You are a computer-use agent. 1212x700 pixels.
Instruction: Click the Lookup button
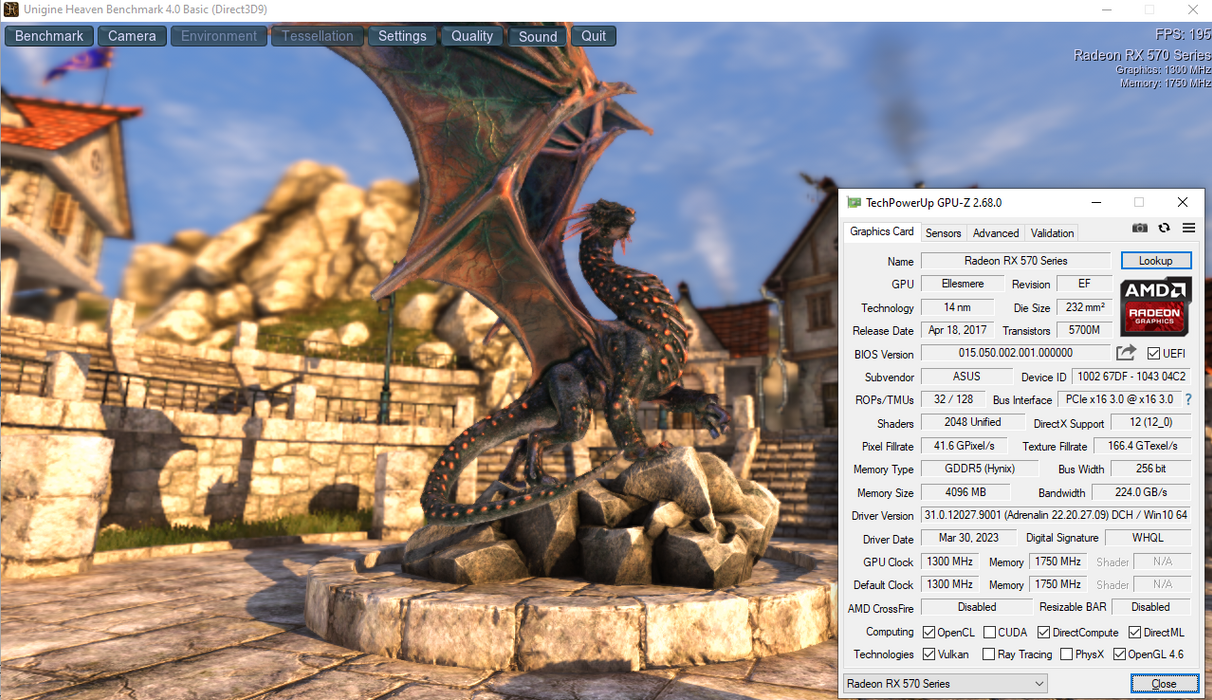(x=1155, y=261)
